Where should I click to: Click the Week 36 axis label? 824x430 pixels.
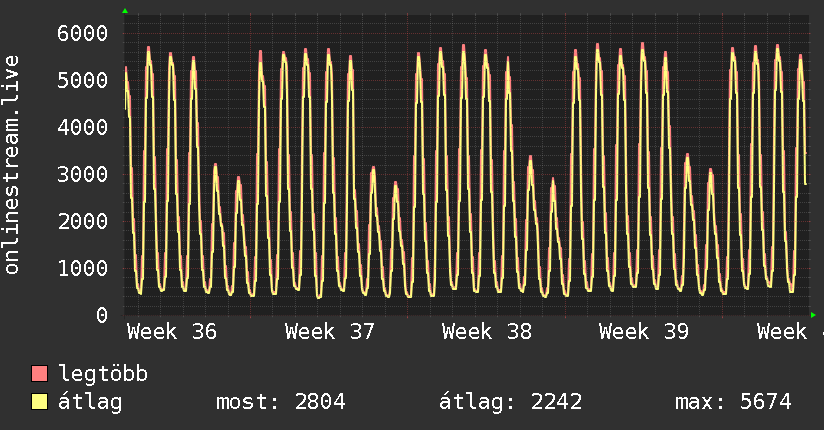pos(172,332)
